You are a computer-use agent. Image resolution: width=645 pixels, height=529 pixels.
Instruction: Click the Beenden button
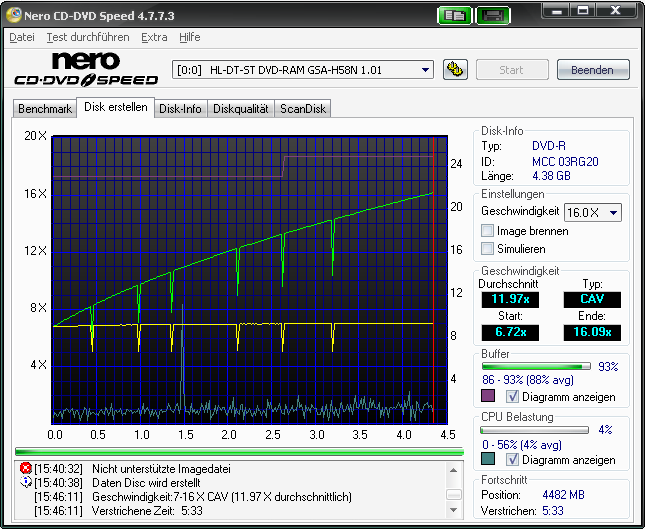click(x=593, y=70)
